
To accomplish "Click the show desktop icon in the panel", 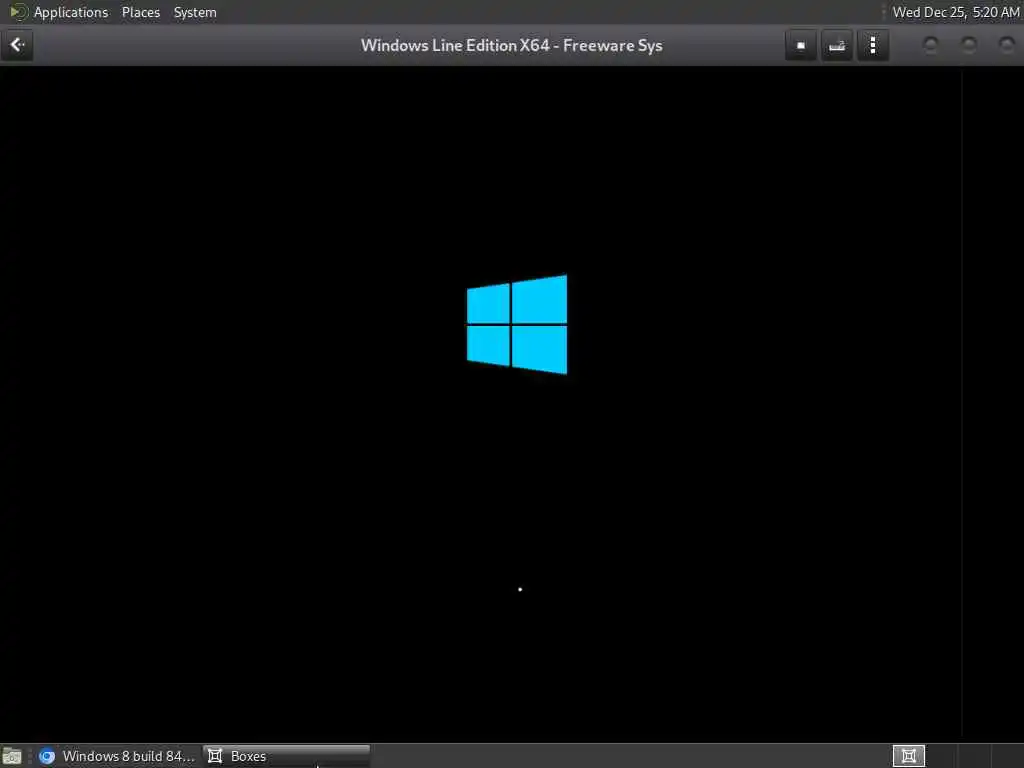I will (12, 756).
